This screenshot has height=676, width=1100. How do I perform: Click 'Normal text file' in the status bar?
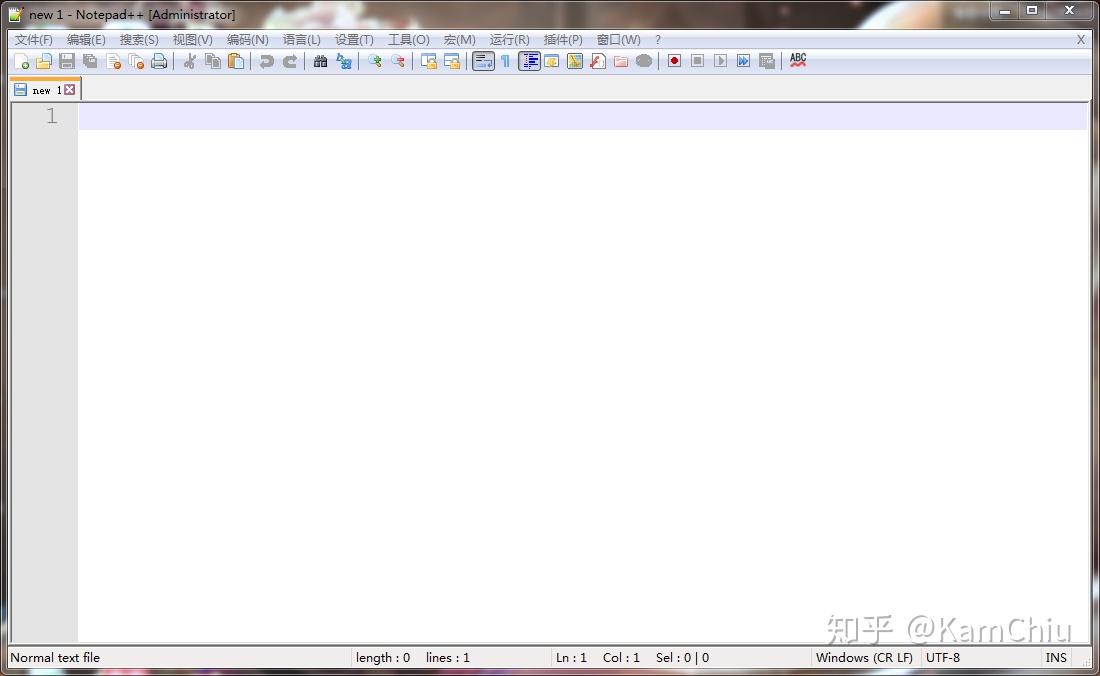(55, 658)
